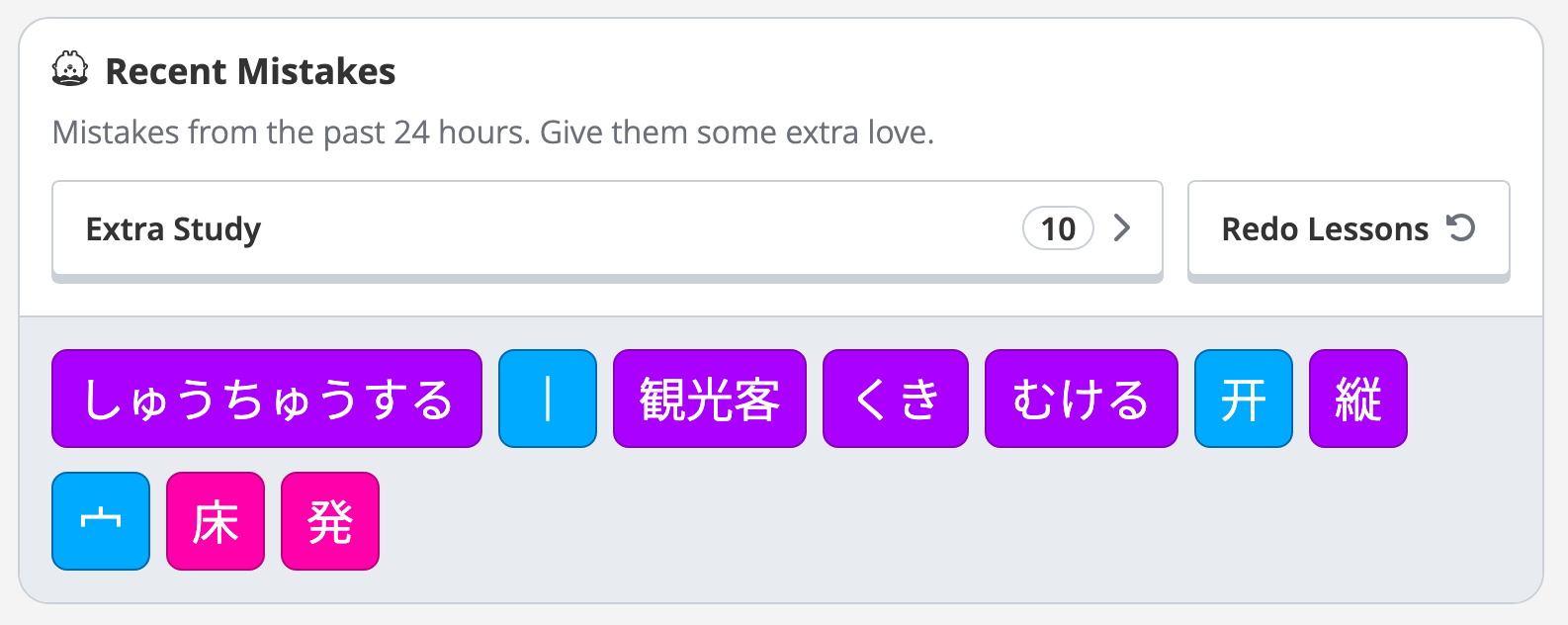Open the pink 発 kanji tile
This screenshot has width=1568, height=625.
click(330, 521)
